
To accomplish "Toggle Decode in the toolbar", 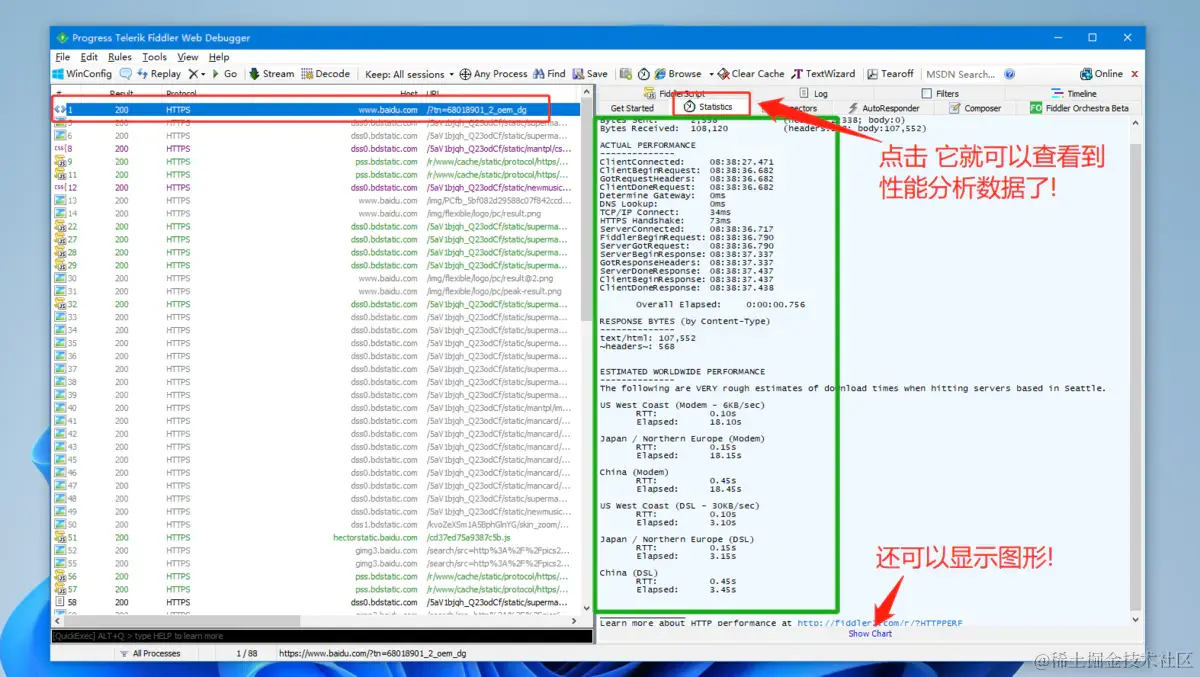I will click(x=326, y=74).
